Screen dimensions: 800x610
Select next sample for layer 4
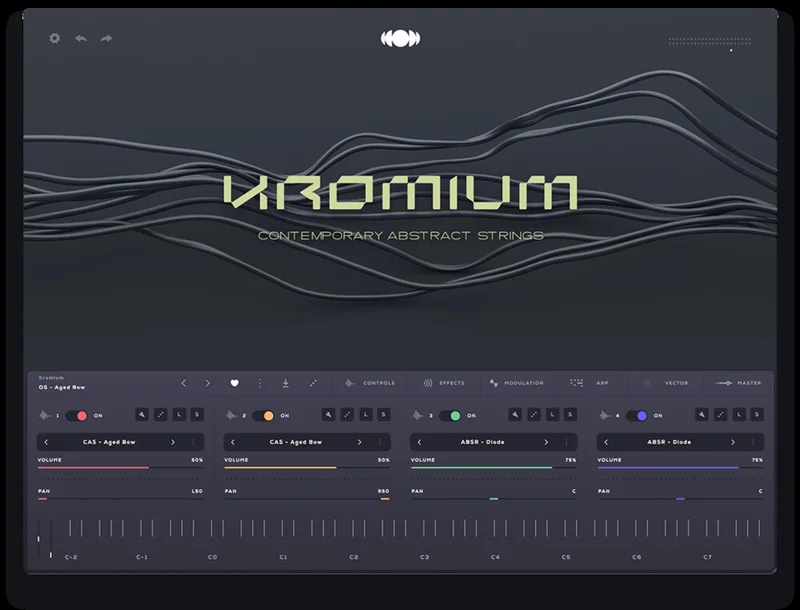click(733, 442)
